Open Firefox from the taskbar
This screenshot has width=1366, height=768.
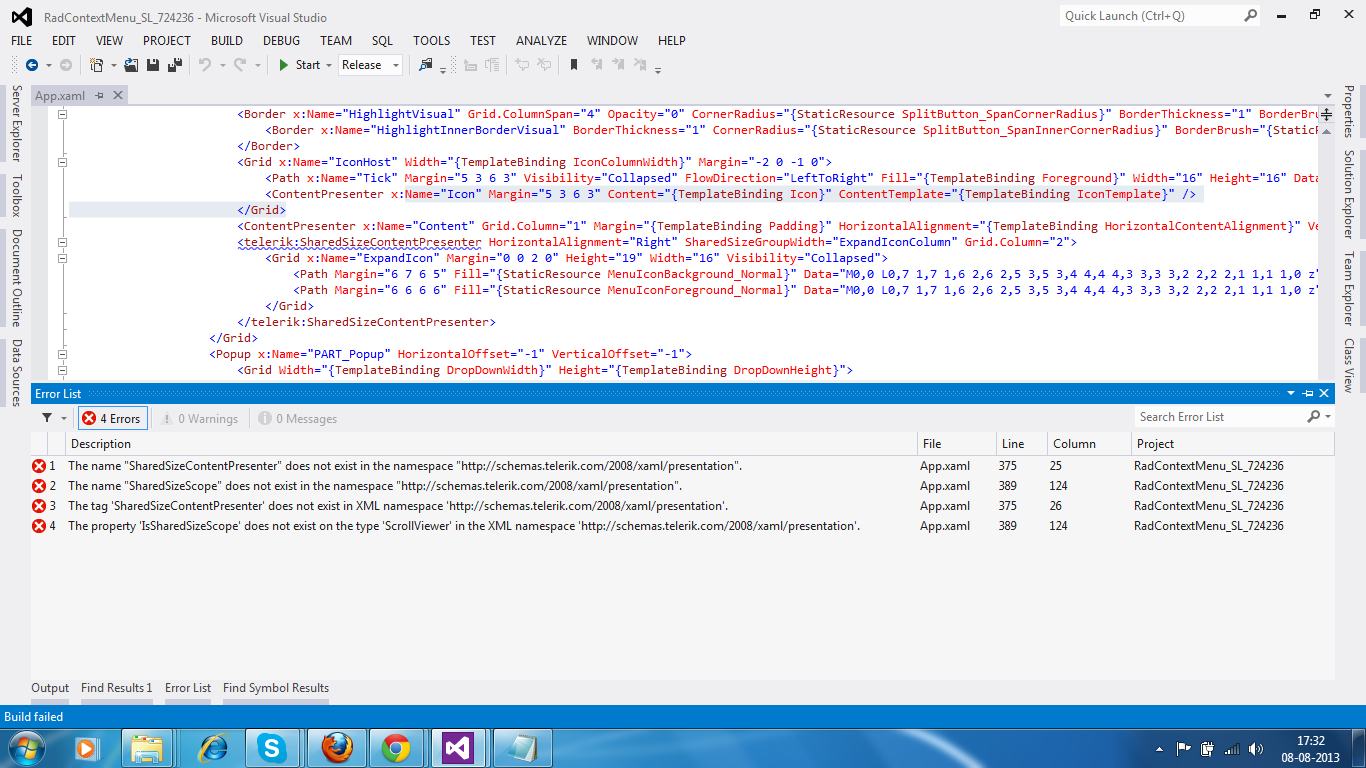click(x=336, y=747)
